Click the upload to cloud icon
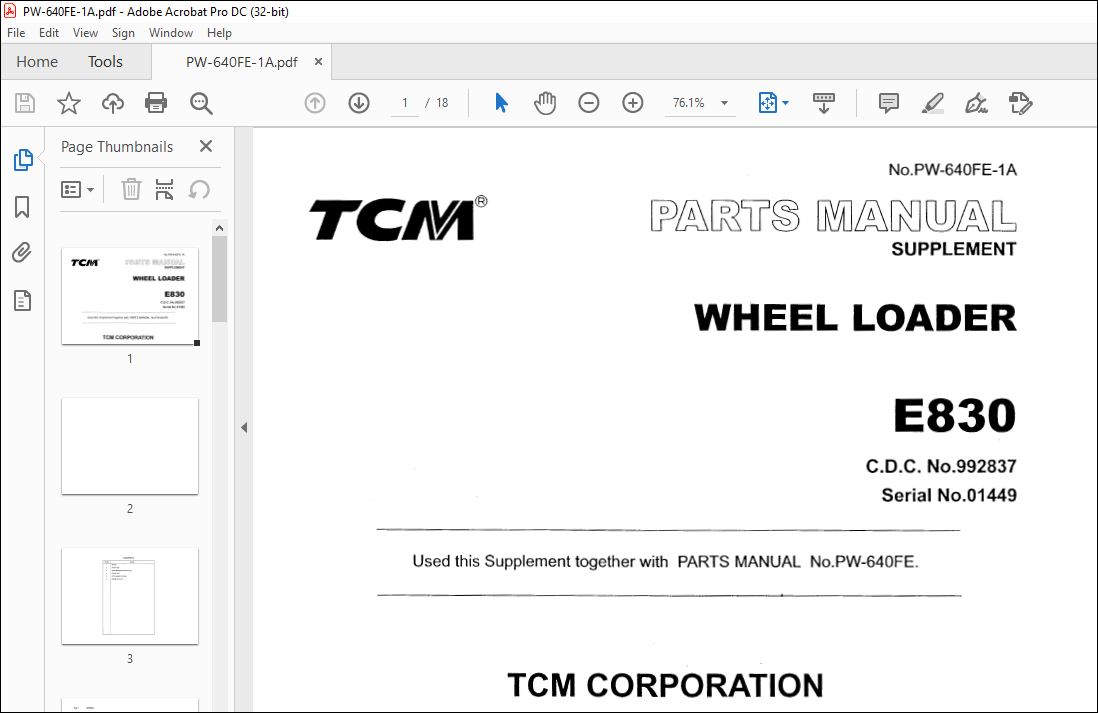Image resolution: width=1098 pixels, height=713 pixels. pos(113,103)
